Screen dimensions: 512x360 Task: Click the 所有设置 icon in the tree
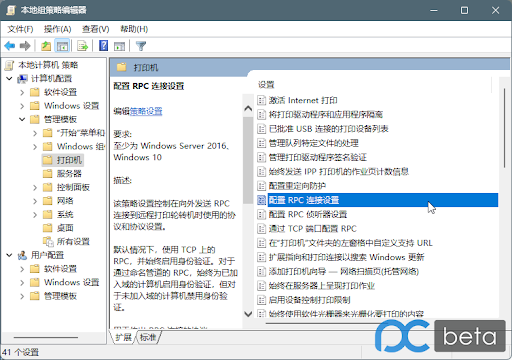tap(48, 241)
